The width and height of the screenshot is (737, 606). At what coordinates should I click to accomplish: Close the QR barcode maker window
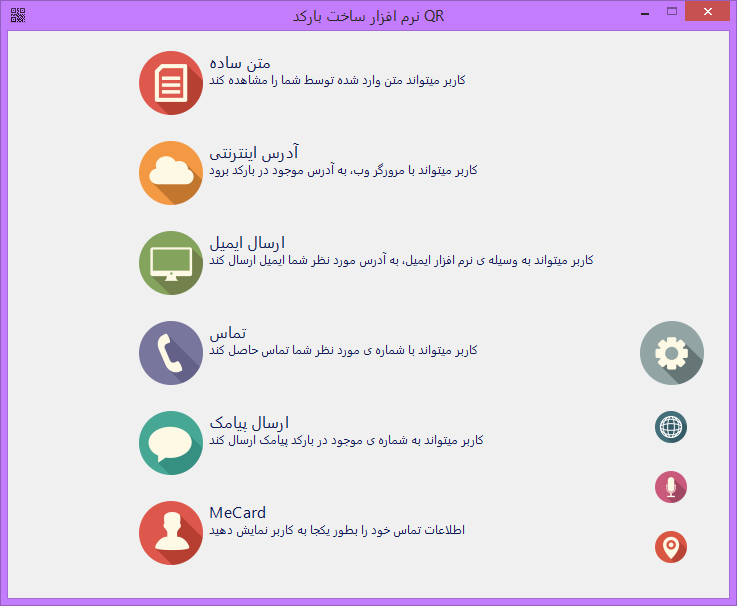coord(708,12)
